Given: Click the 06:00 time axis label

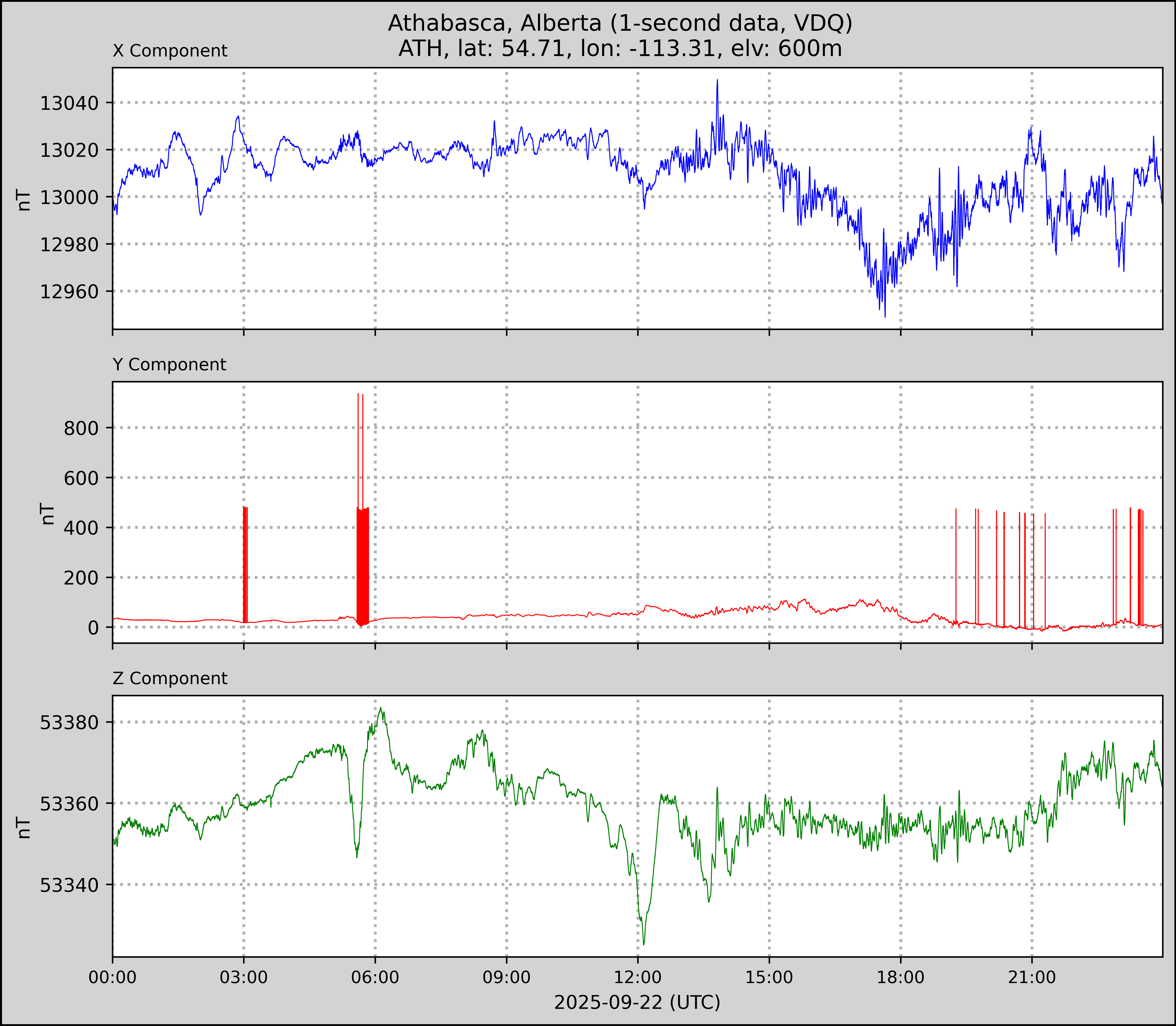Looking at the screenshot, I should pos(375,977).
